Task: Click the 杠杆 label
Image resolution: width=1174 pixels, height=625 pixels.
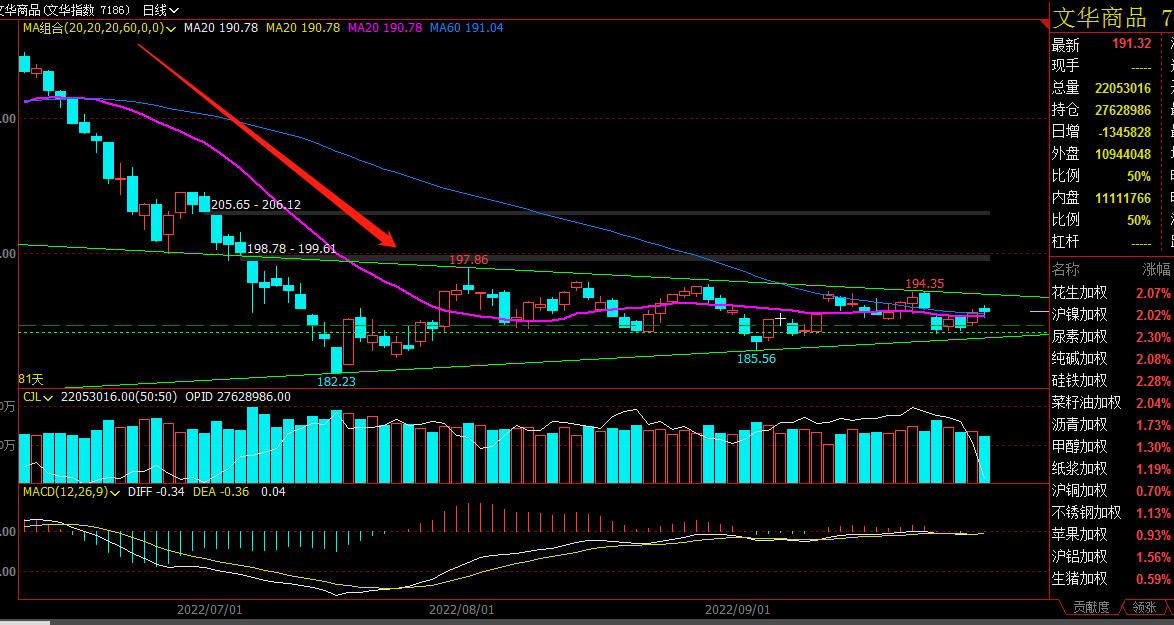Action: point(1065,242)
